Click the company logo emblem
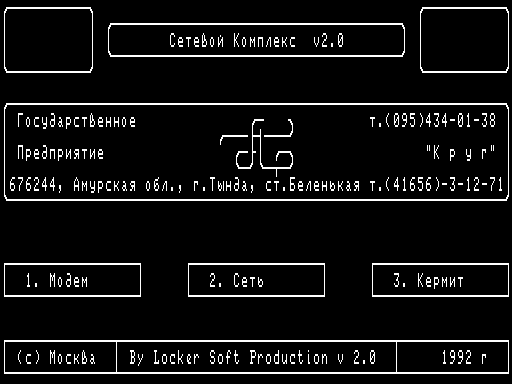Screen dimensions: 512x384 [x=256, y=147]
